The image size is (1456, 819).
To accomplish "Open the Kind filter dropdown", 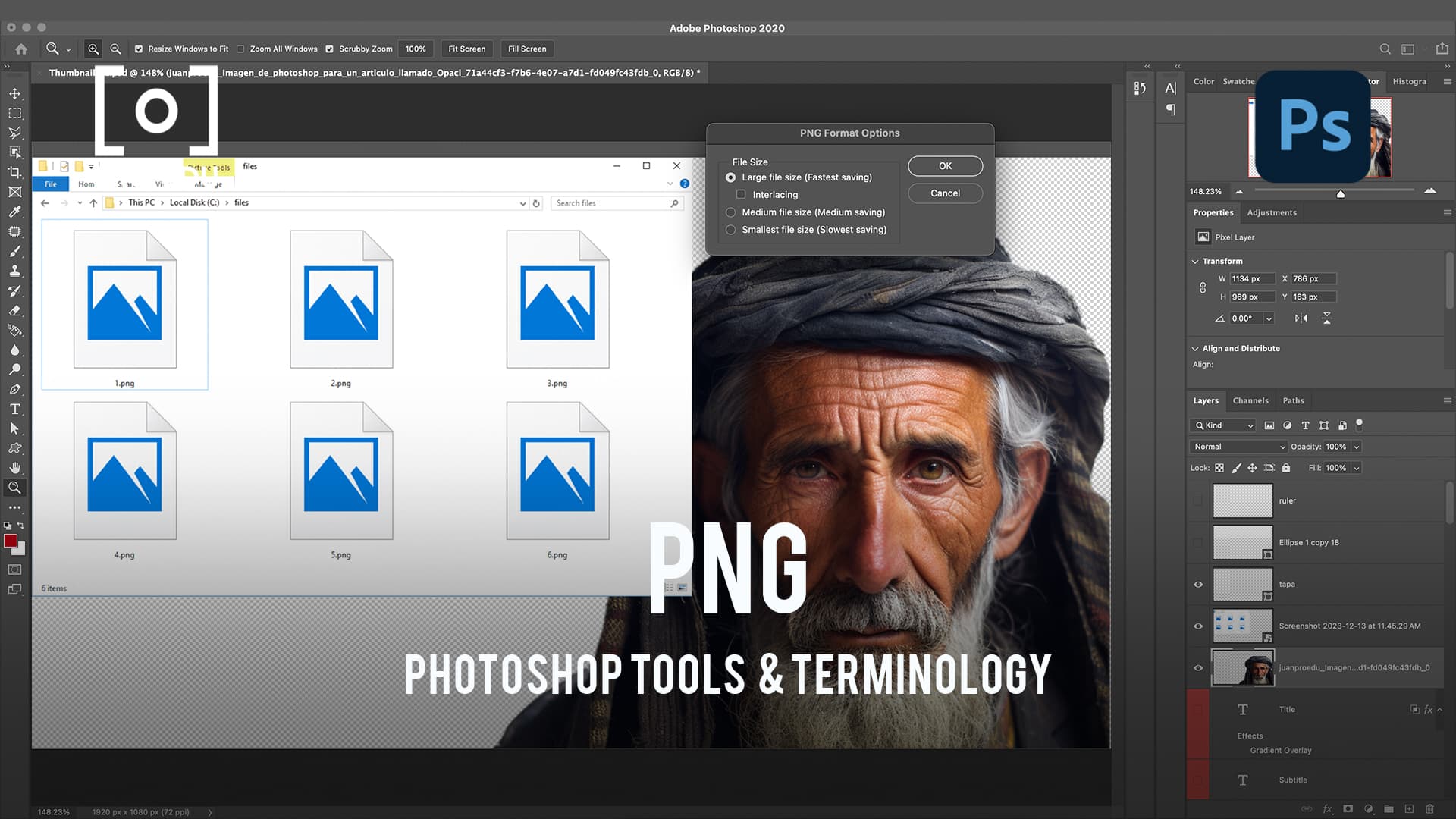I will pyautogui.click(x=1222, y=425).
